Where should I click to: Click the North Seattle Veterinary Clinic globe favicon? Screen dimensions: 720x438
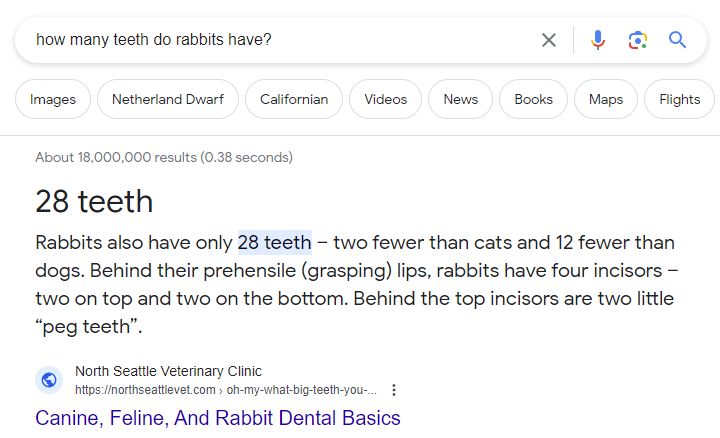click(49, 380)
